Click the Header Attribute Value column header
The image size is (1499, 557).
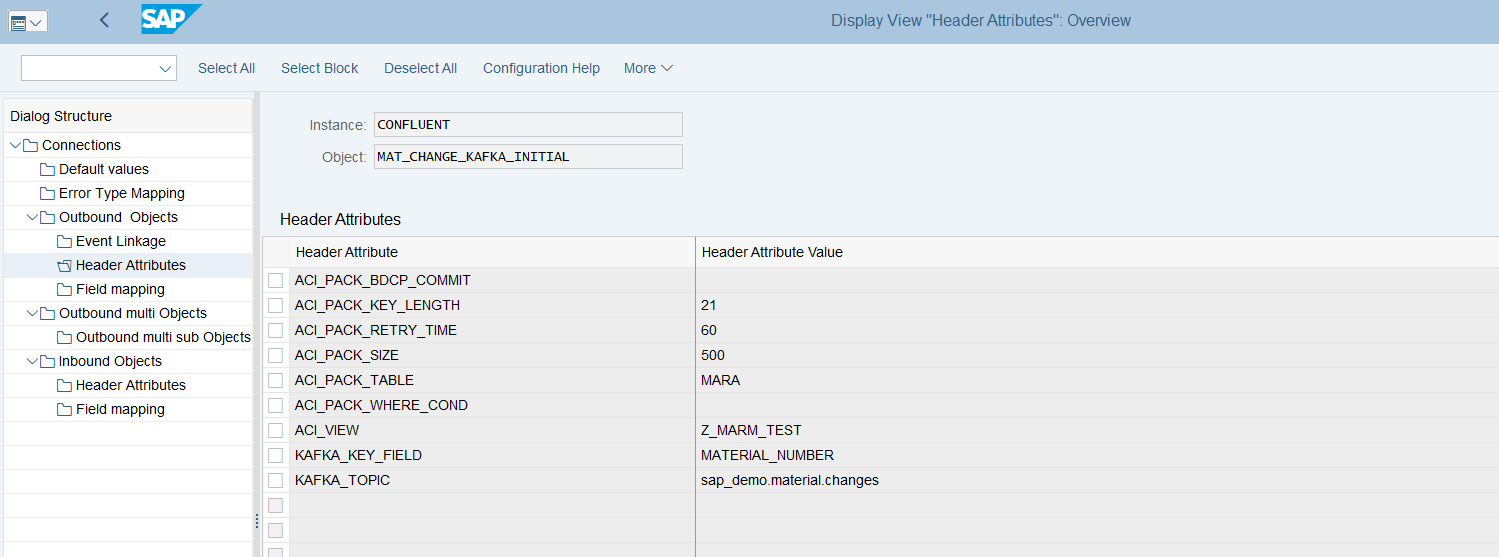(x=772, y=252)
